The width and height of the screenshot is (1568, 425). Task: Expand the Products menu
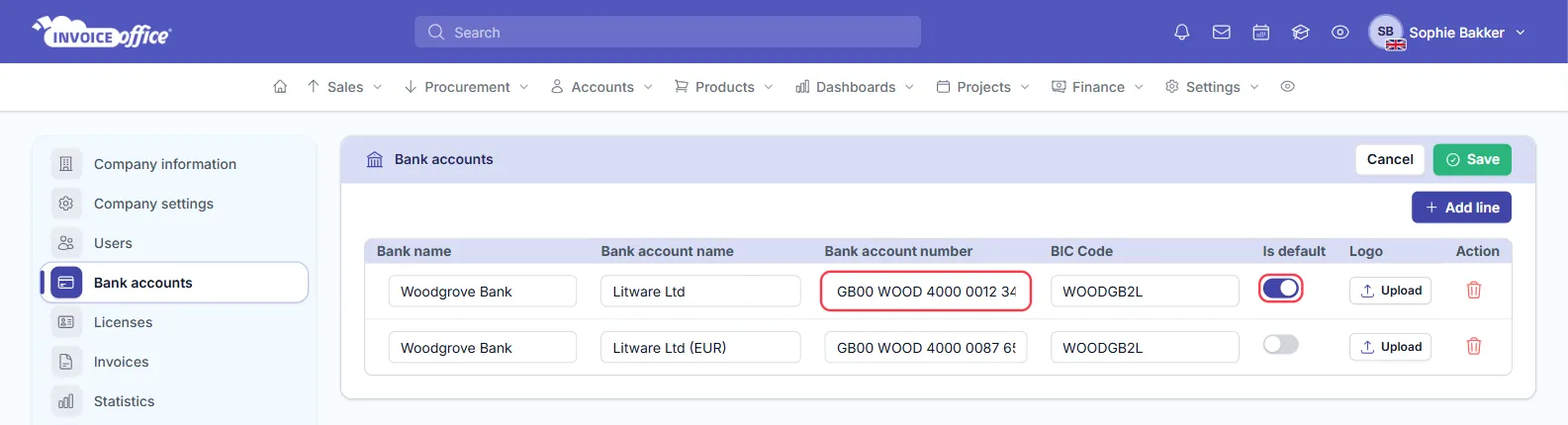pos(724,87)
